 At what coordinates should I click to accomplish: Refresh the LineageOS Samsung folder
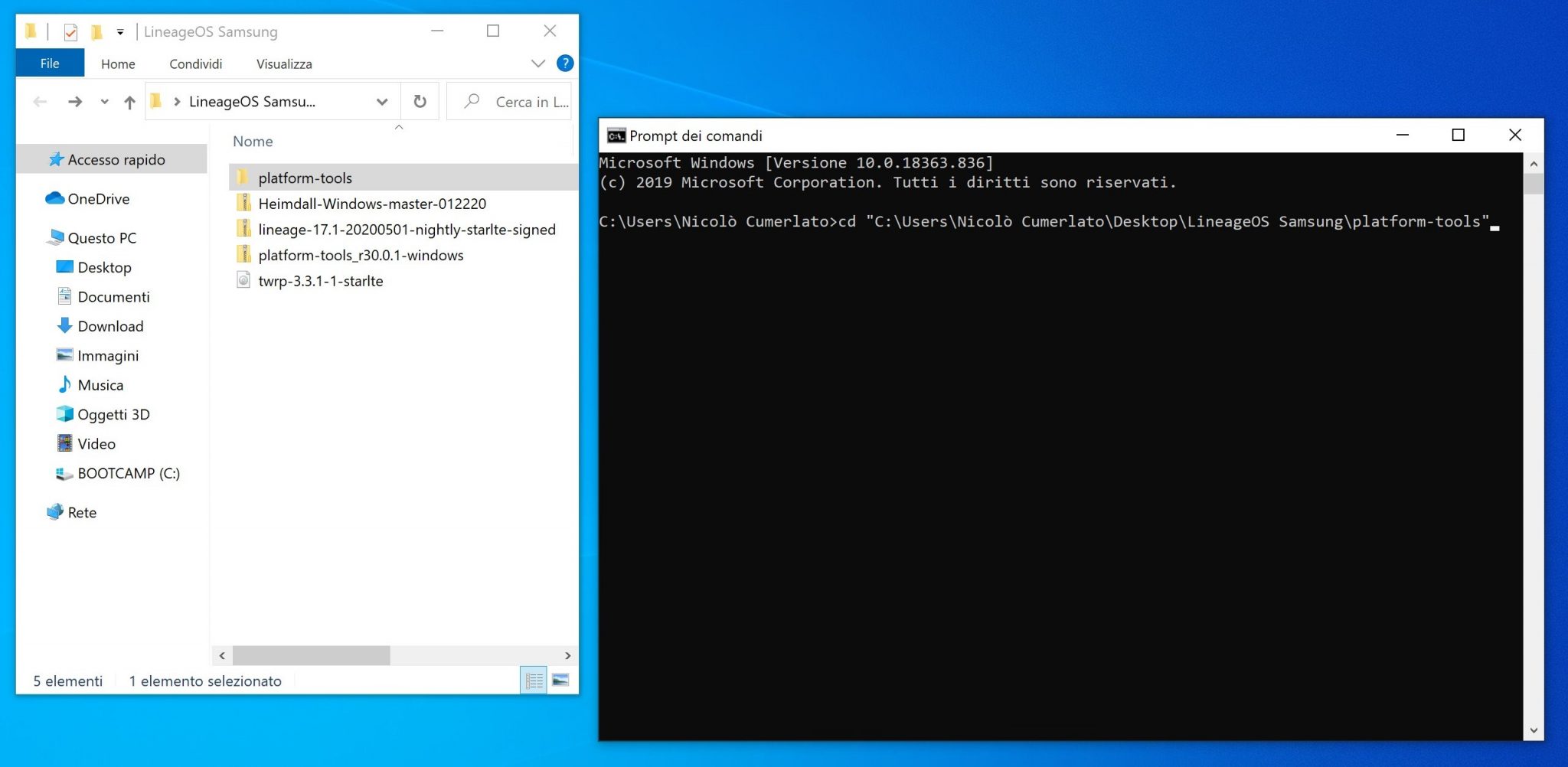420,101
